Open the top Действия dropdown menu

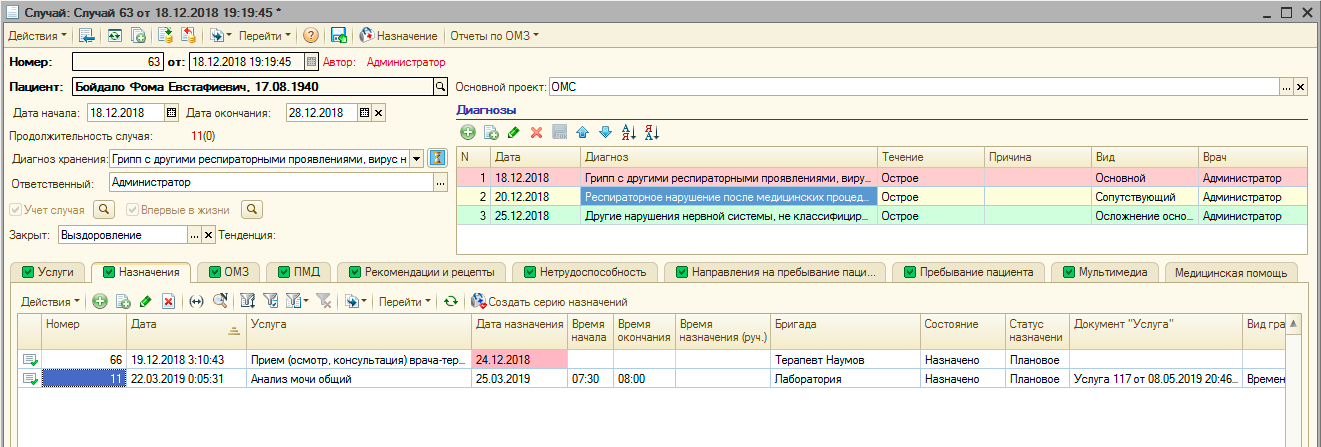point(38,36)
